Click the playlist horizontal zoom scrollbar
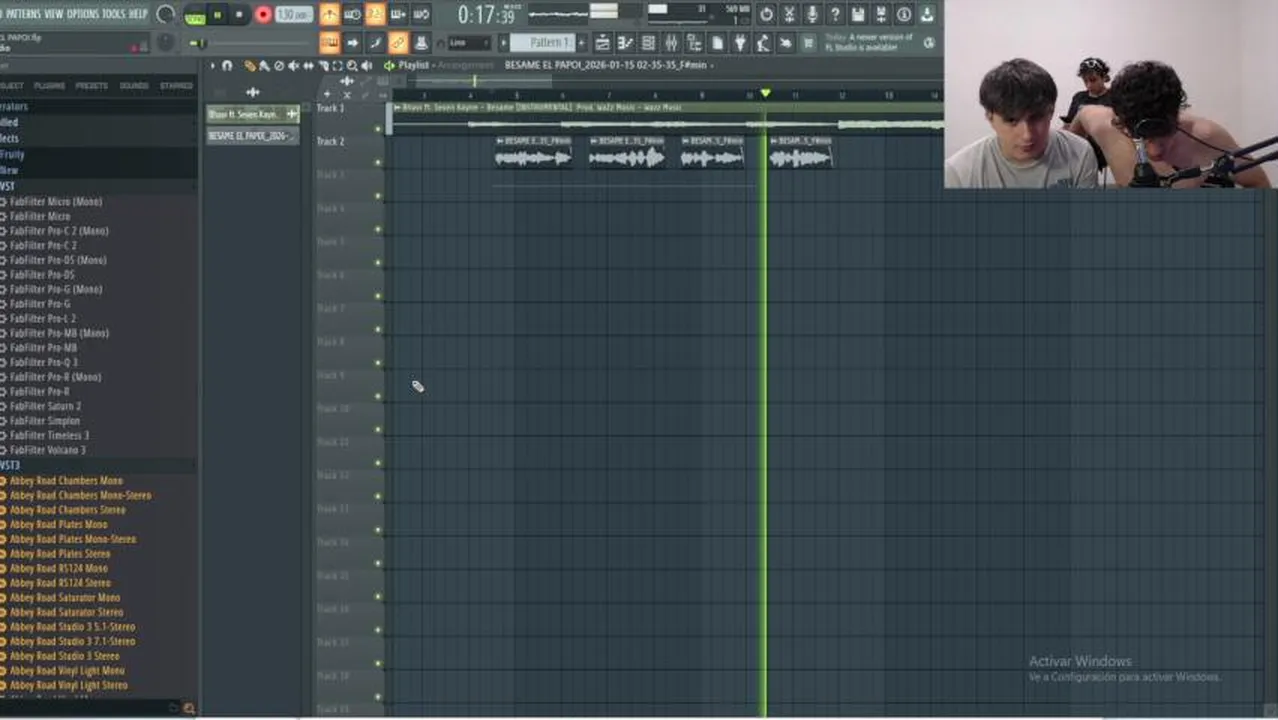 click(x=482, y=81)
